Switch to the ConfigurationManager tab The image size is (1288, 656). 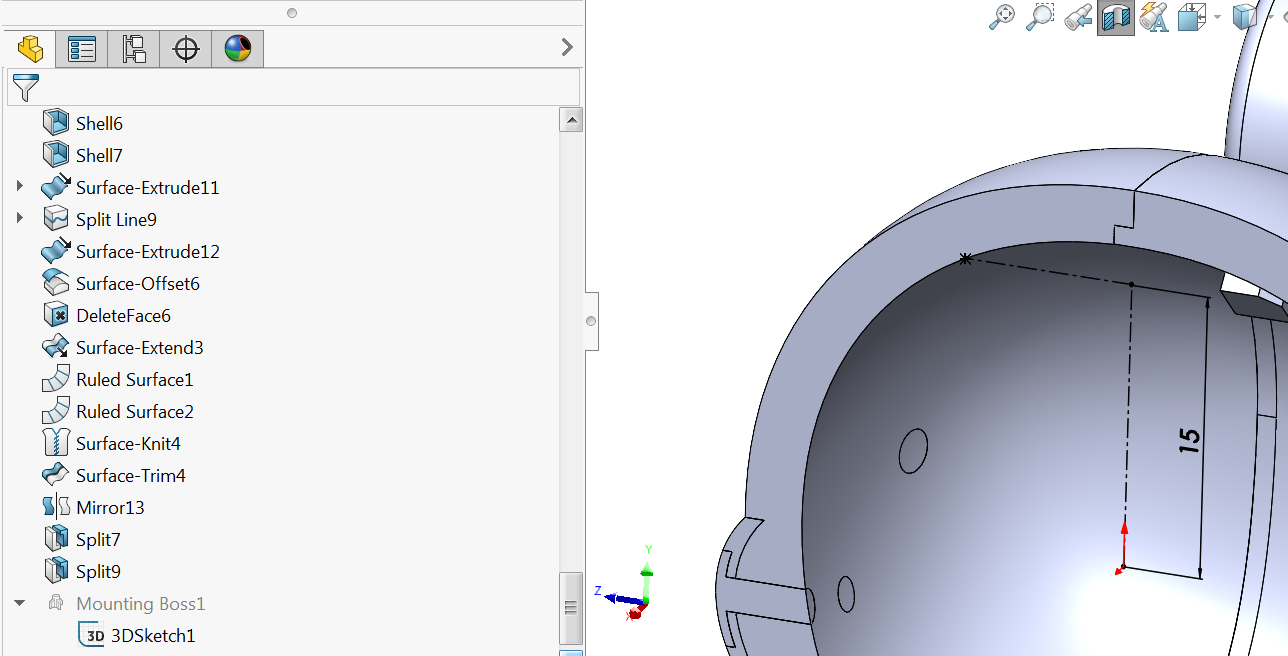tap(133, 48)
